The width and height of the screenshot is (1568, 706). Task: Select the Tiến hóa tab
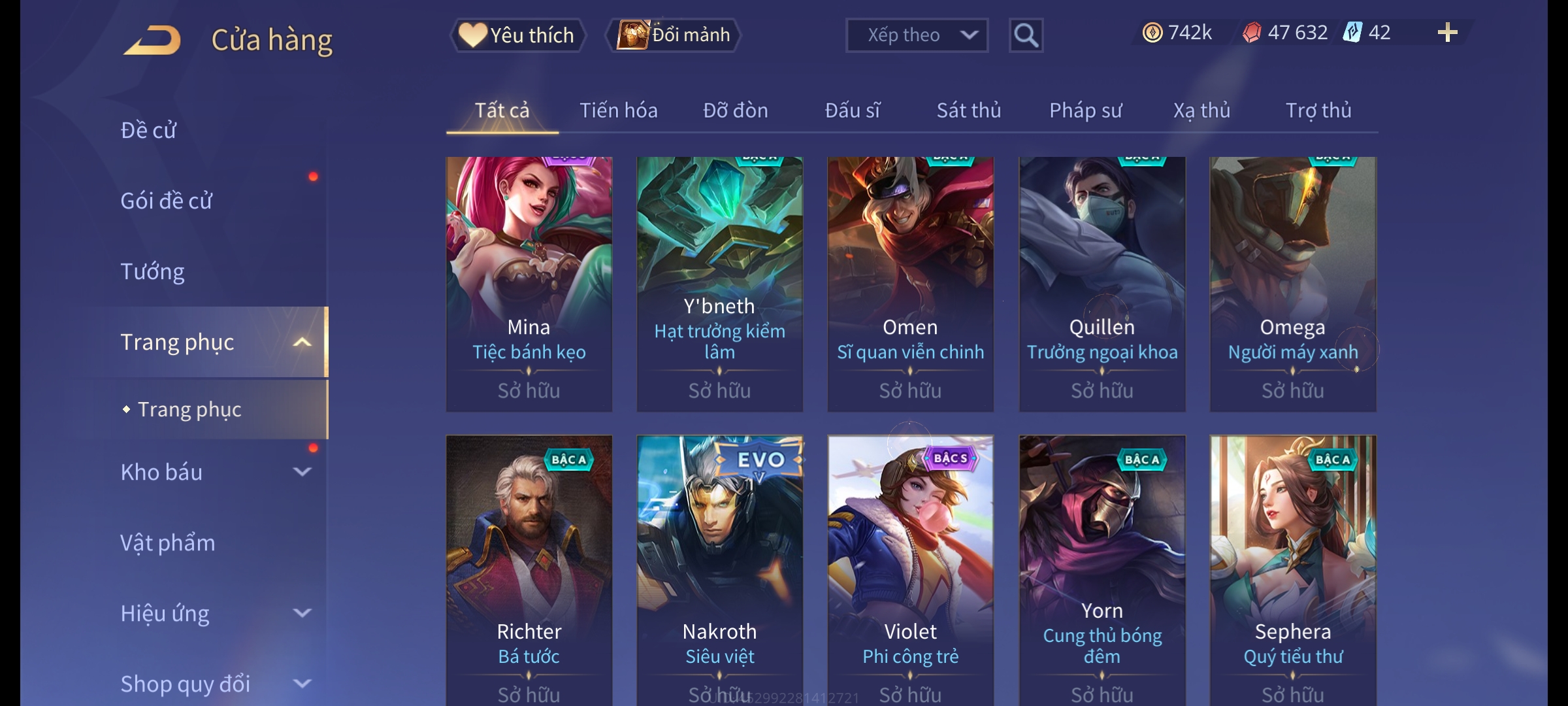(619, 110)
